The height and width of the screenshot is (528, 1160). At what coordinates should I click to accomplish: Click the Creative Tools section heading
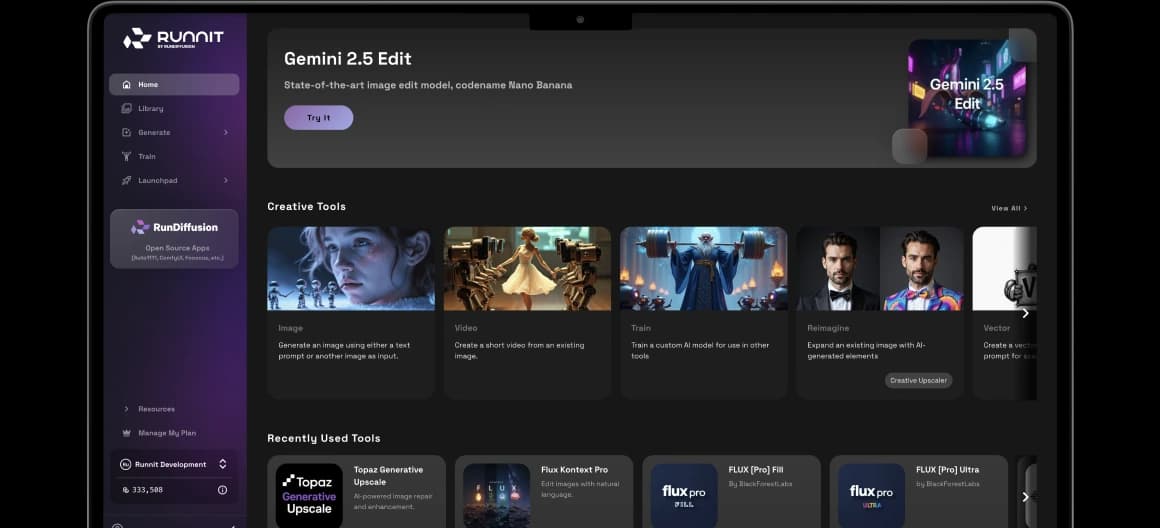(306, 206)
